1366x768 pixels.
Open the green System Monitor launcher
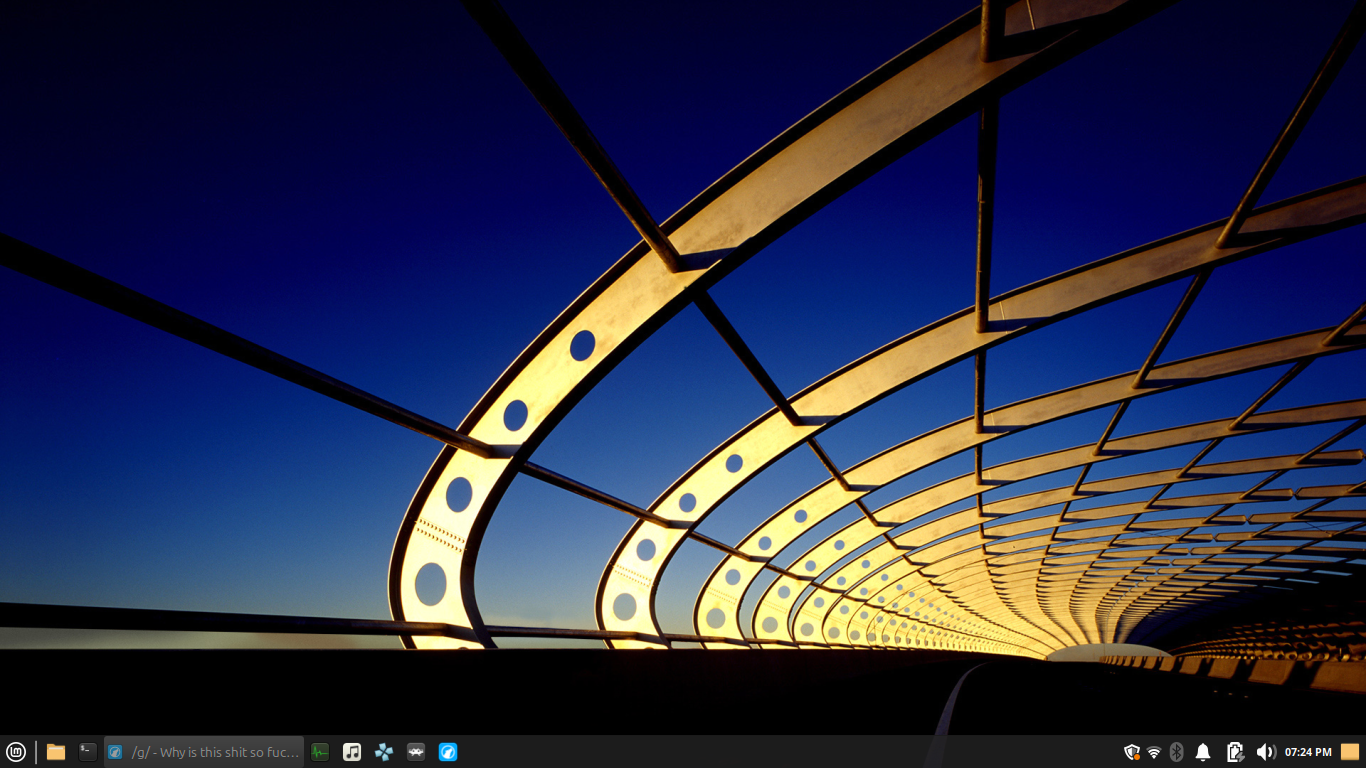coord(320,752)
